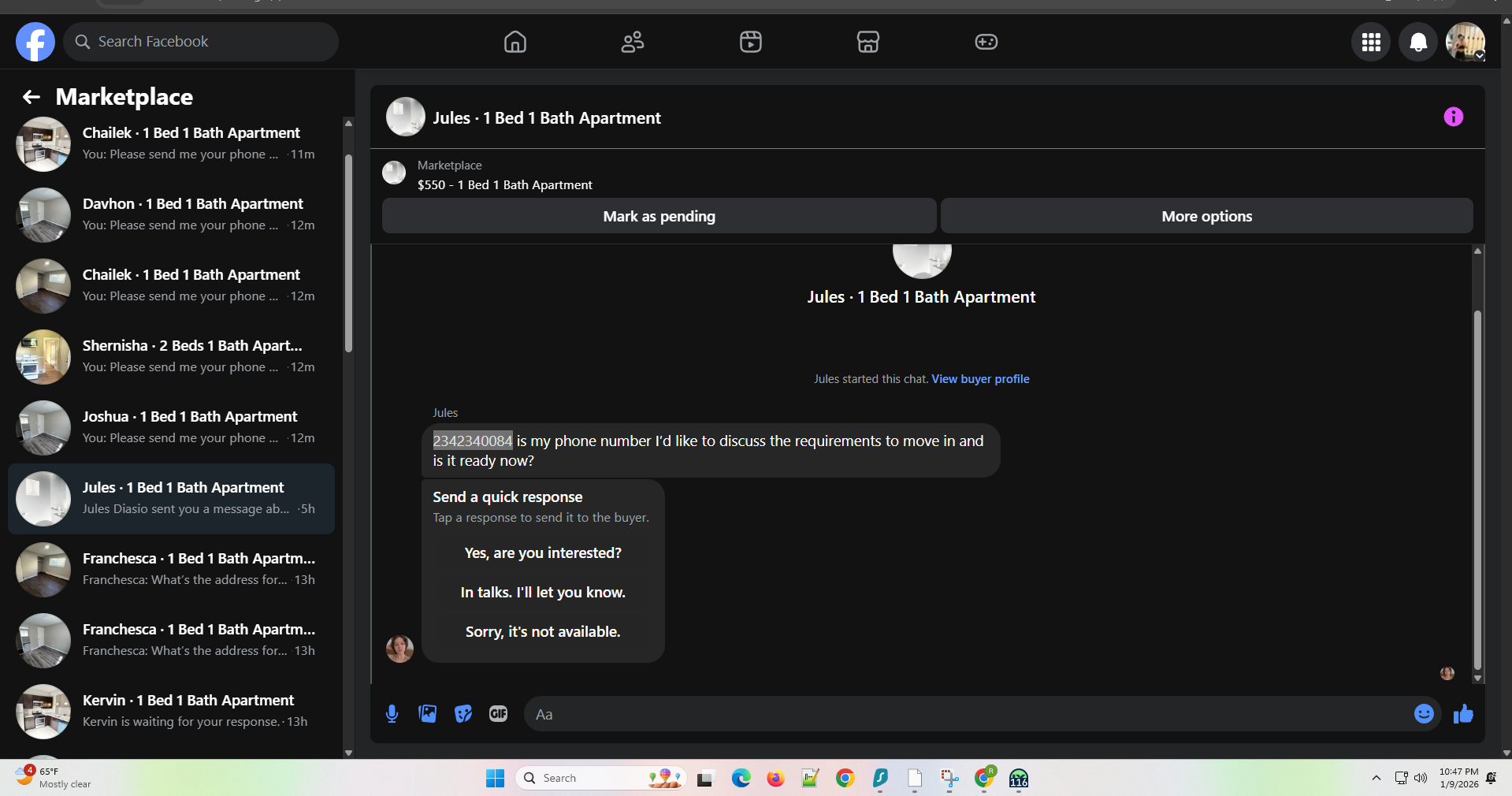The width and height of the screenshot is (1512, 796).
Task: Open the clock showing 10:47 PM
Action: pyautogui.click(x=1458, y=778)
